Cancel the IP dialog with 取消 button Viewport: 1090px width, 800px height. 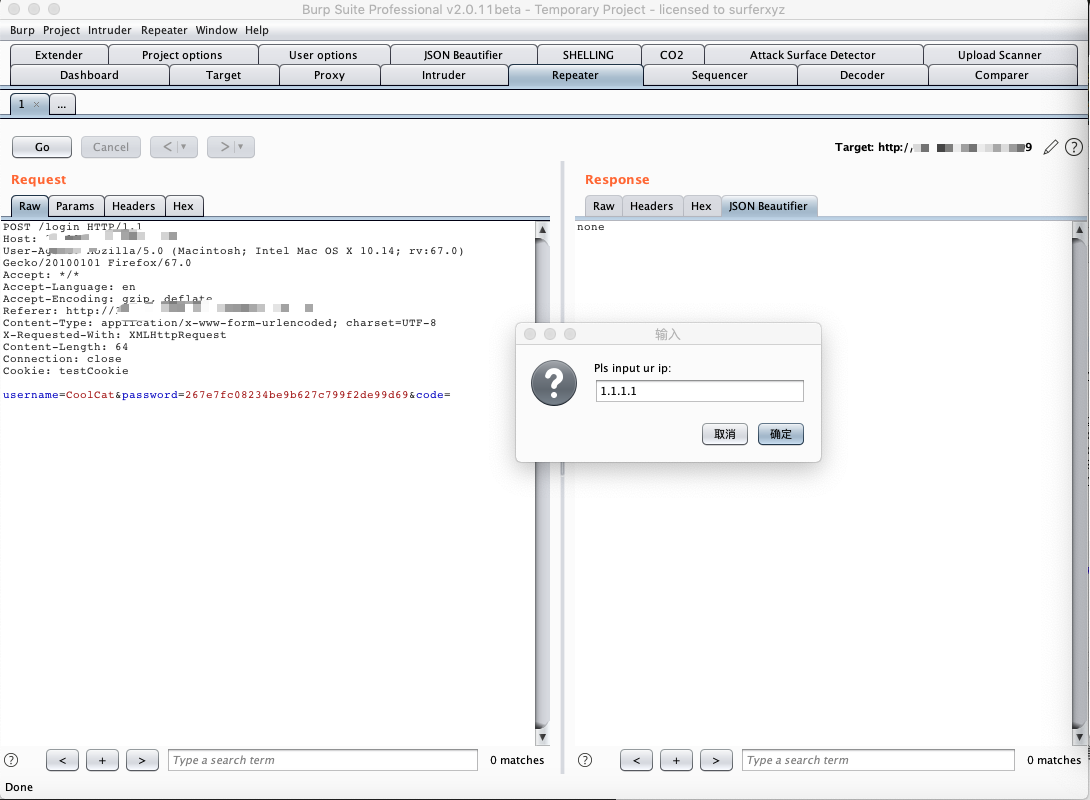pyautogui.click(x=724, y=434)
